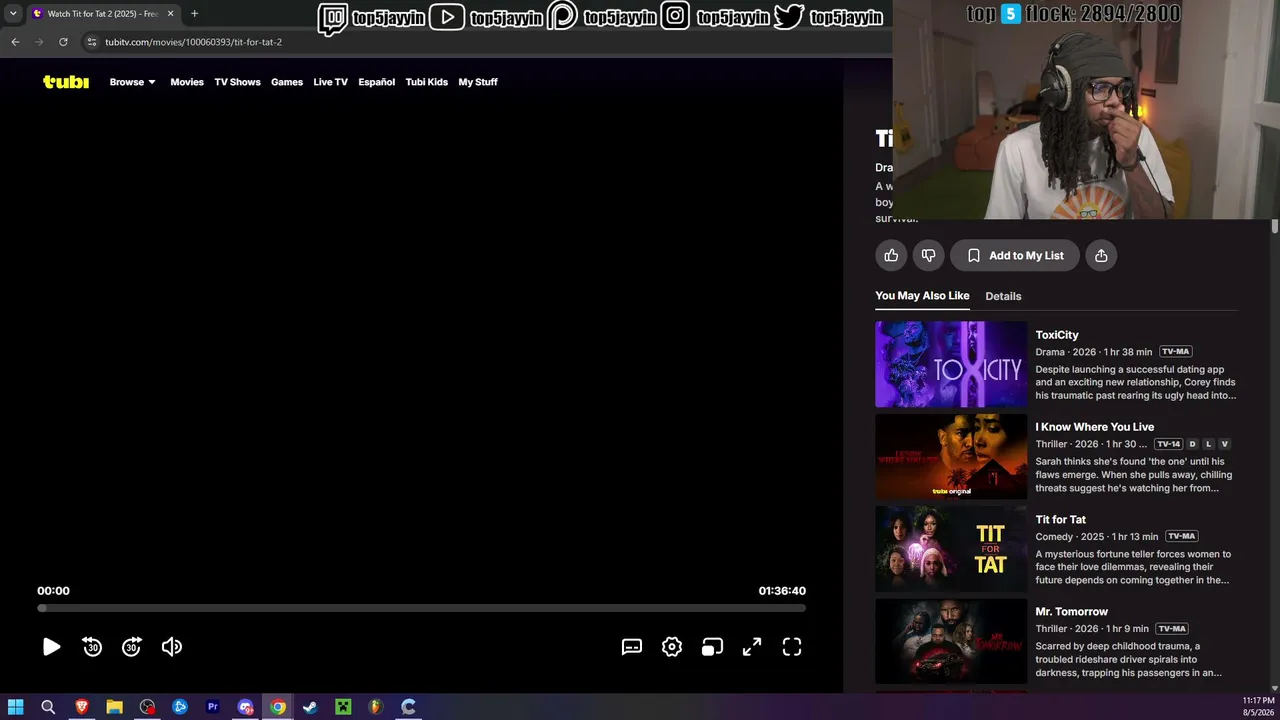The width and height of the screenshot is (1280, 720).
Task: Open Steam from the taskbar
Action: point(310,707)
